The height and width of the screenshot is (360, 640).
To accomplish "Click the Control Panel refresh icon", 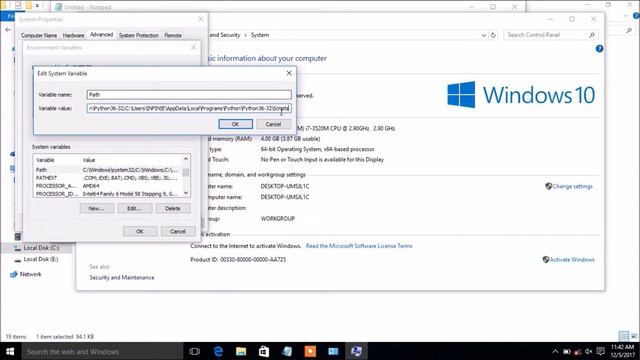I will 493,35.
